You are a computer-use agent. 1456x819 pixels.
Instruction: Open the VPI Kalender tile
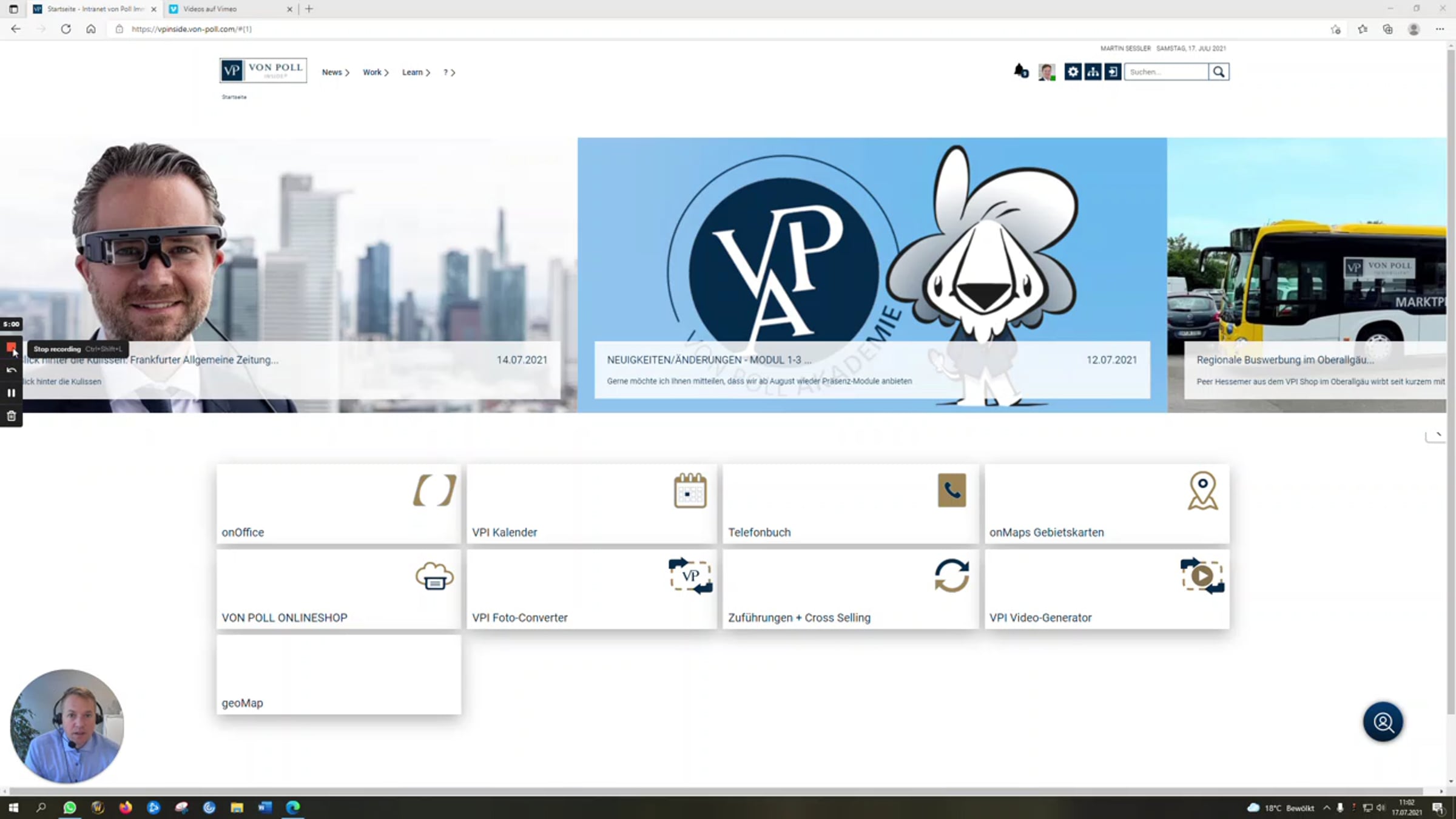(x=591, y=504)
